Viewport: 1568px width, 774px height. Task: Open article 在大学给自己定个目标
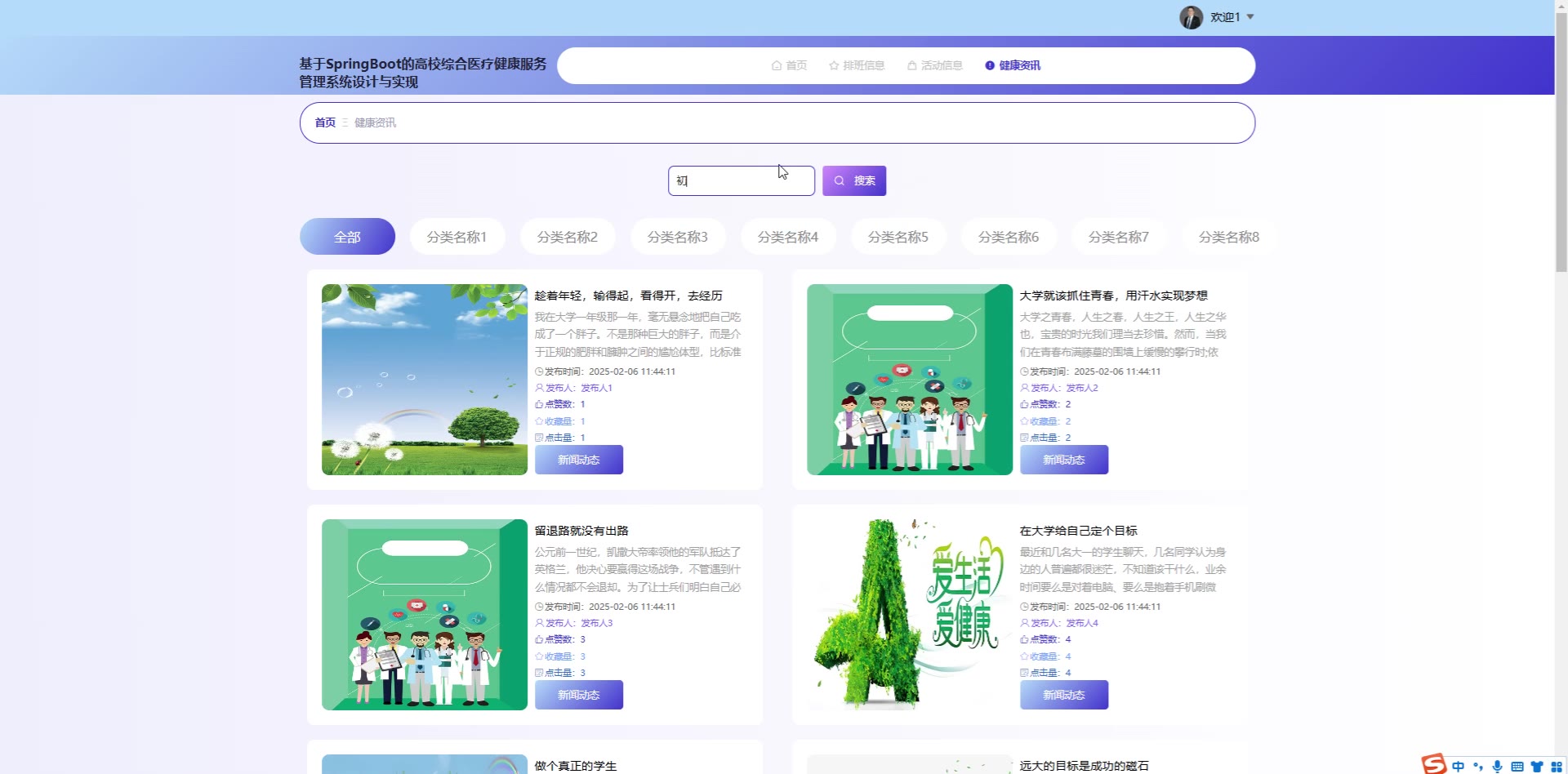click(1078, 531)
